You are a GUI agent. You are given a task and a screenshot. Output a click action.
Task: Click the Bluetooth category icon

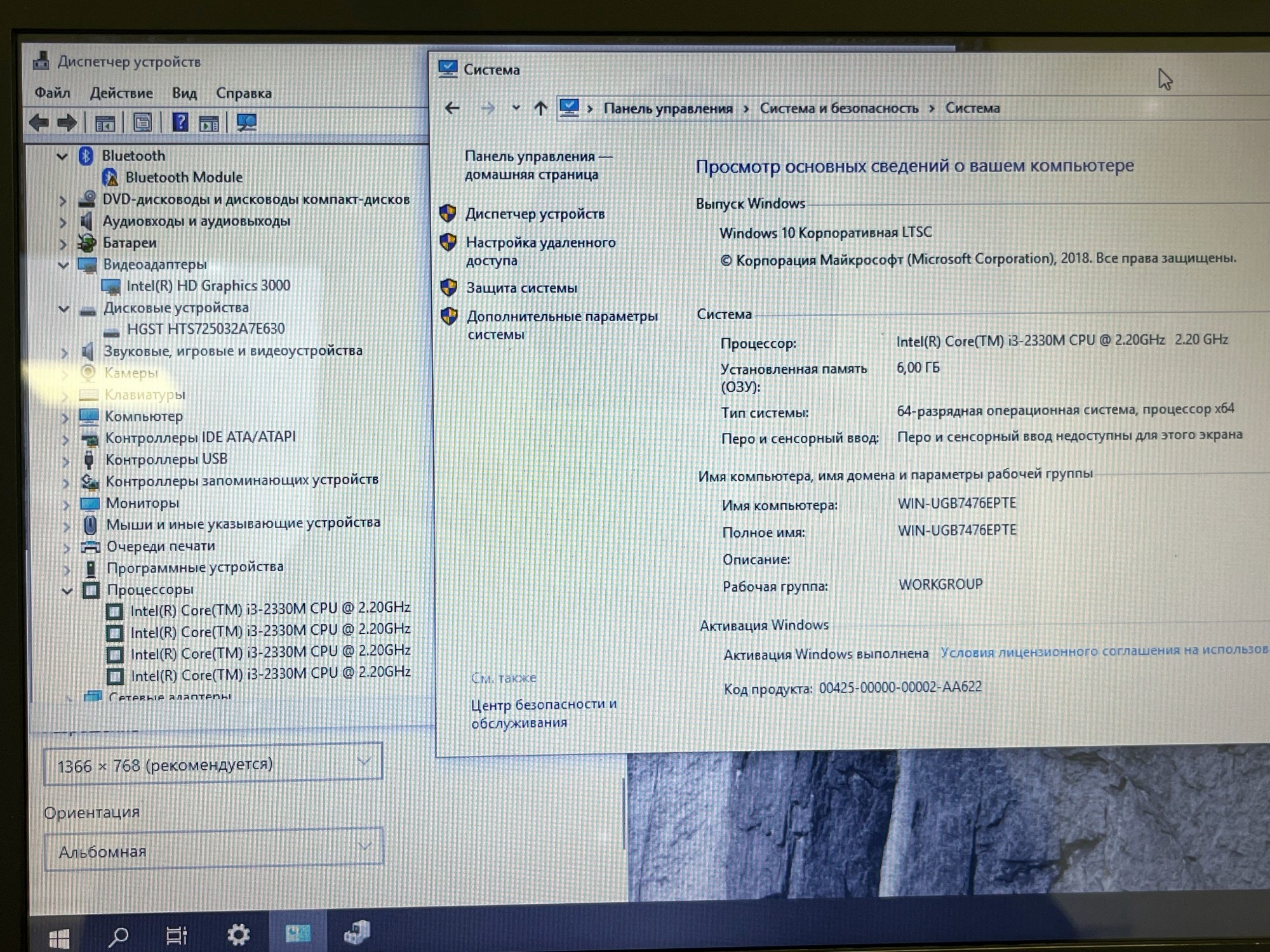(x=86, y=155)
